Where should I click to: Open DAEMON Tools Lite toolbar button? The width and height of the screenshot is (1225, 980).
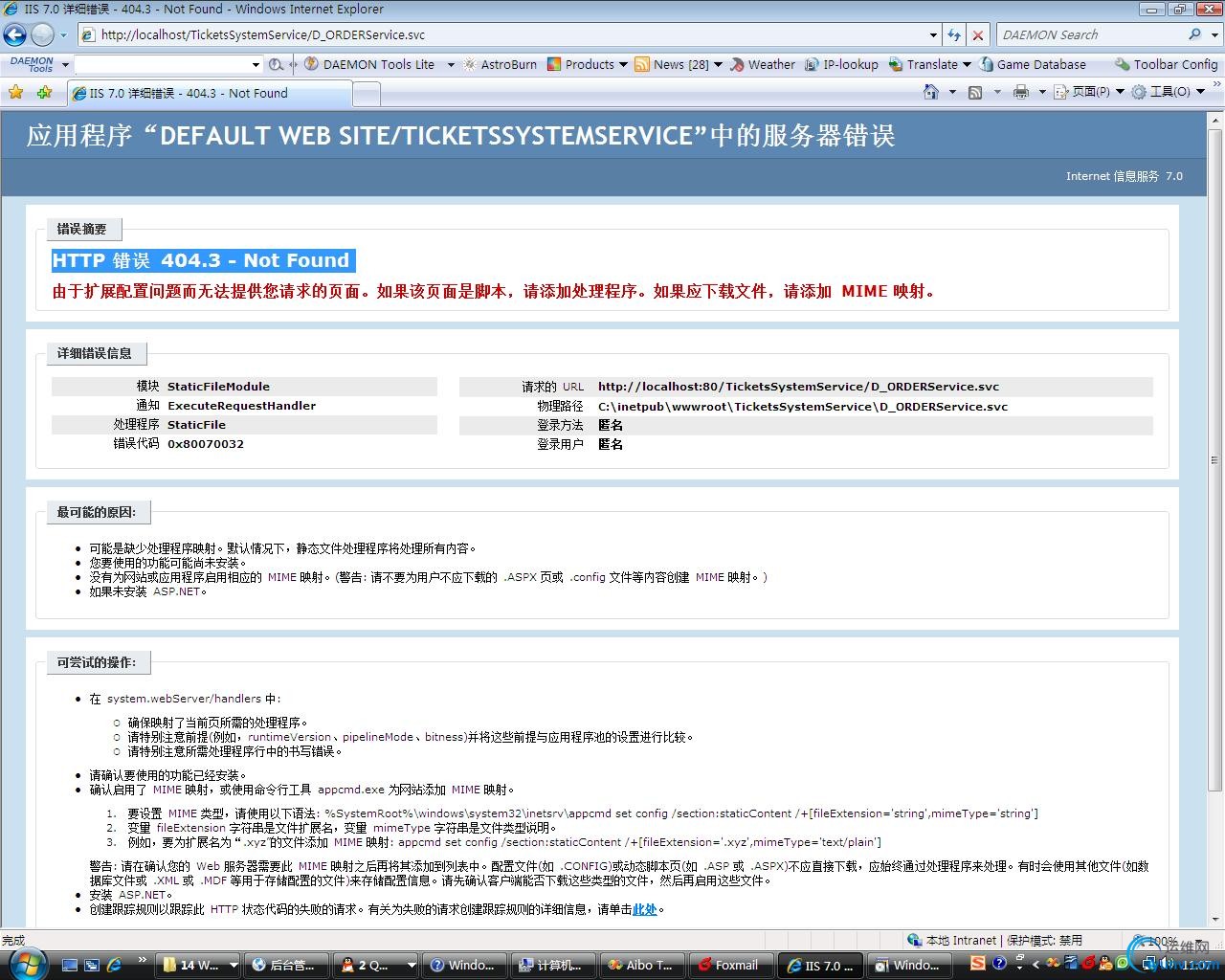pyautogui.click(x=369, y=65)
